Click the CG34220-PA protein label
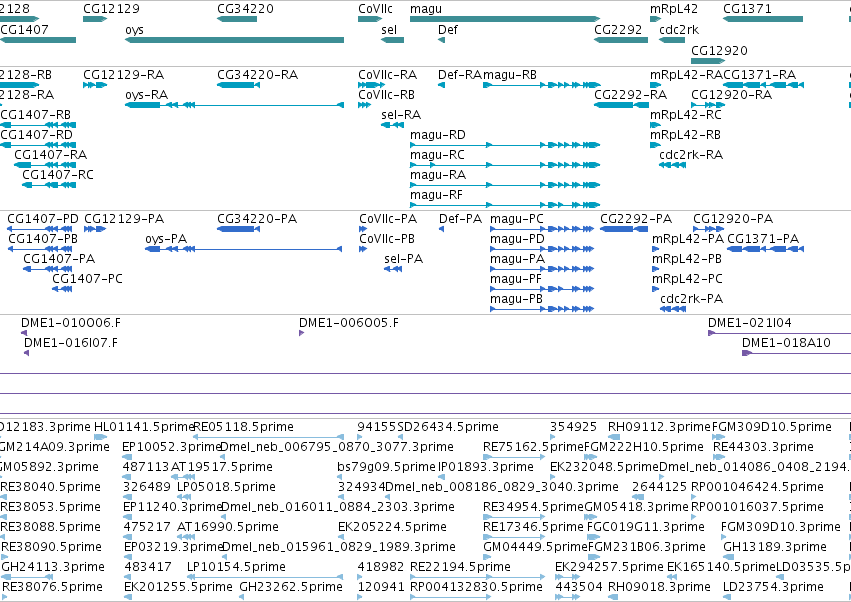Image resolution: width=851 pixels, height=602 pixels. (x=257, y=219)
